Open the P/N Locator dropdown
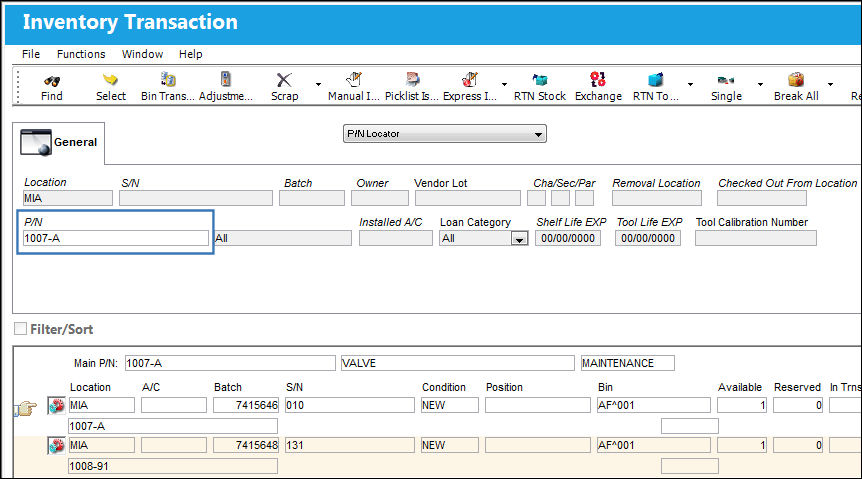The height and width of the screenshot is (479, 862). click(x=445, y=134)
